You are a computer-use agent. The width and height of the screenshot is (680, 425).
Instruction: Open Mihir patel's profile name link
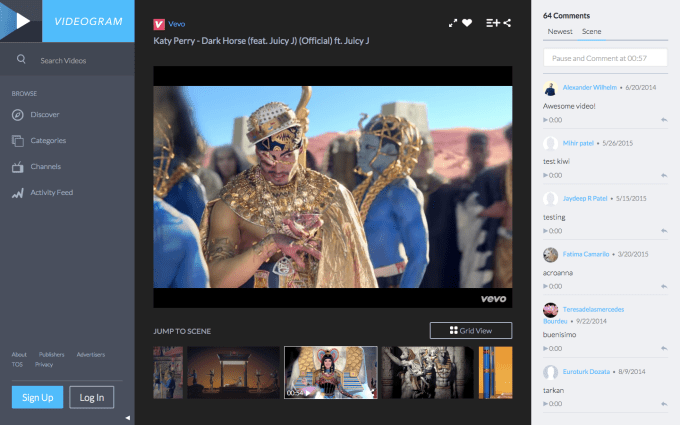(x=578, y=143)
